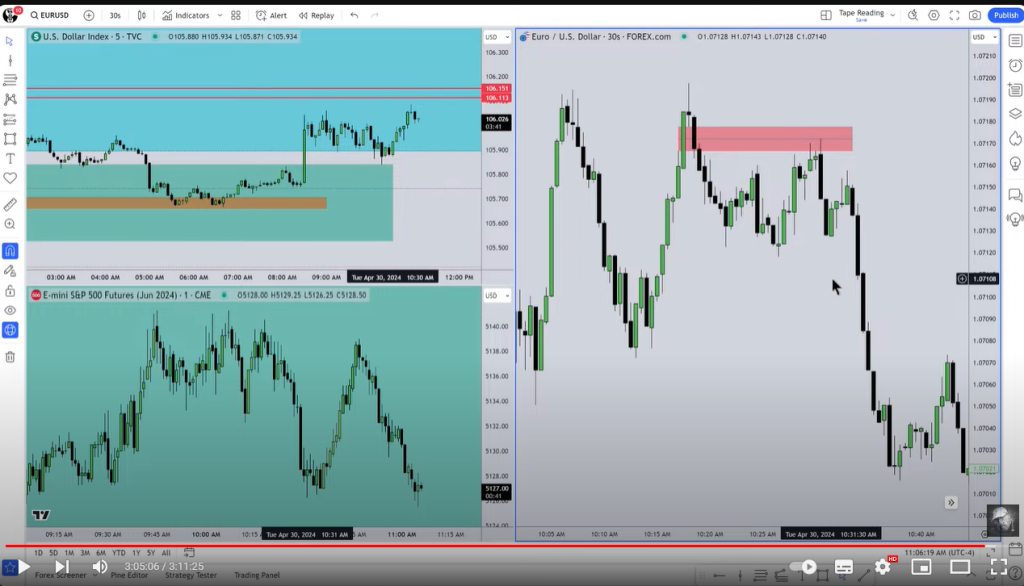Viewport: 1024px width, 586px height.
Task: Set chart range to 5Y
Action: pyautogui.click(x=151, y=553)
